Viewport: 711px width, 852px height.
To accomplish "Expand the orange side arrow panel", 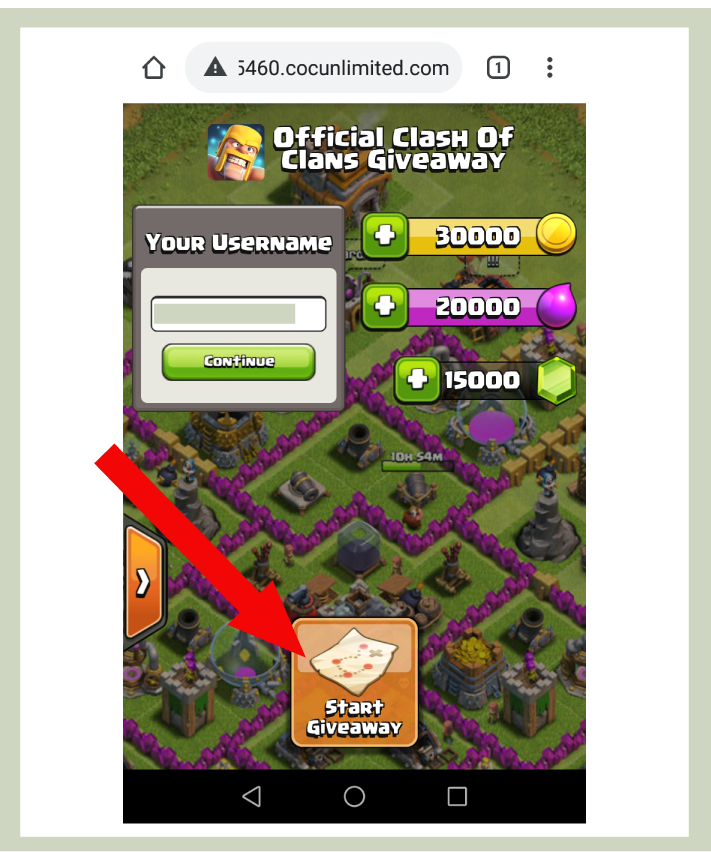I will point(143,582).
